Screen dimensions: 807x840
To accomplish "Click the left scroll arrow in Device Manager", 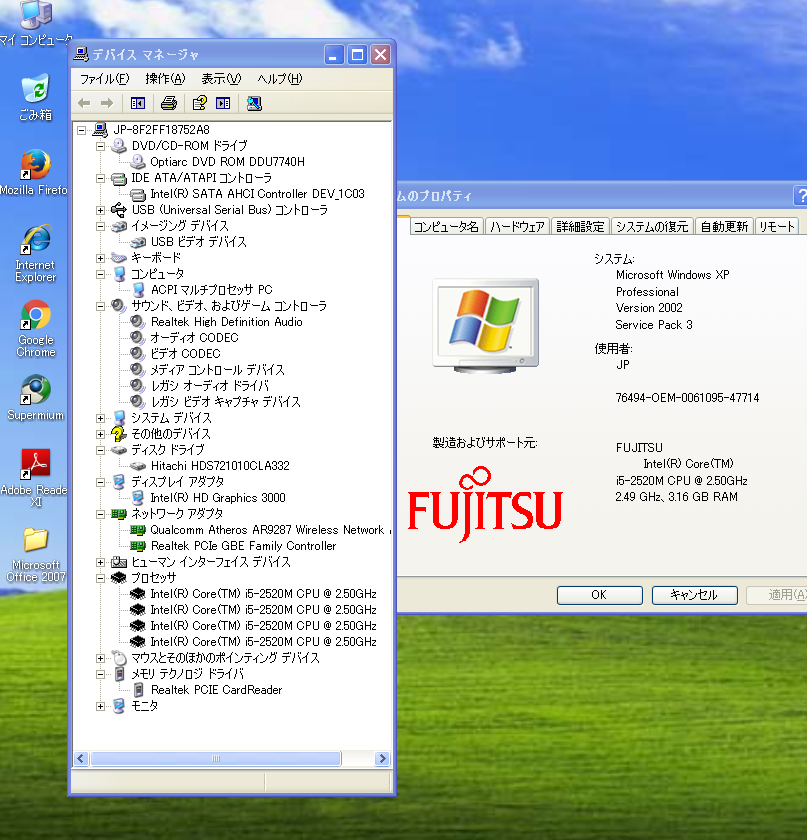I will 81,759.
